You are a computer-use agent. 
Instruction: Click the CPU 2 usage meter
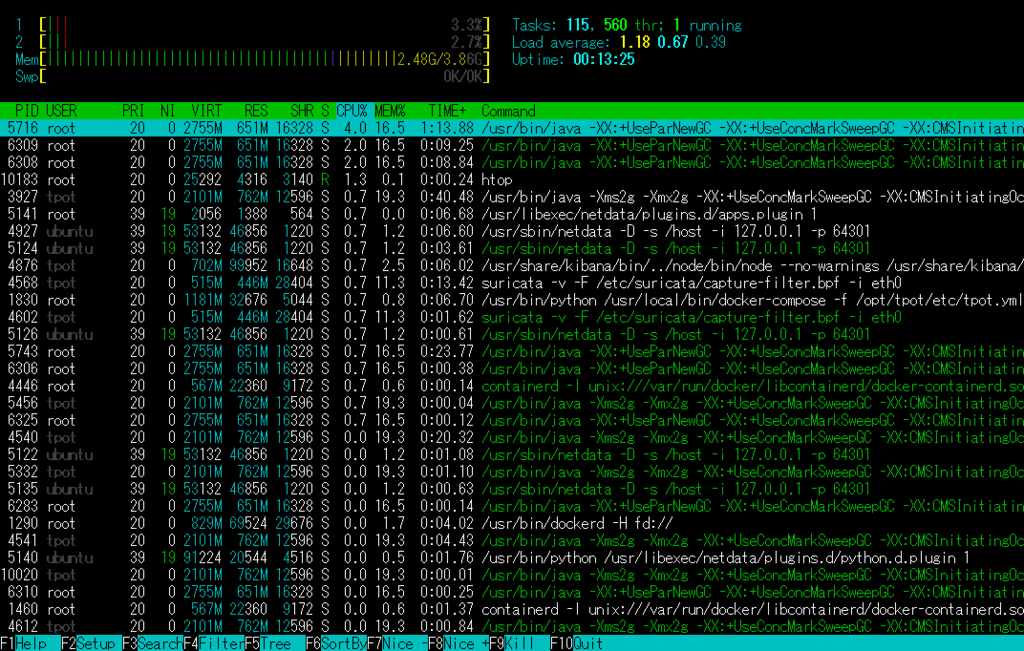click(252, 42)
